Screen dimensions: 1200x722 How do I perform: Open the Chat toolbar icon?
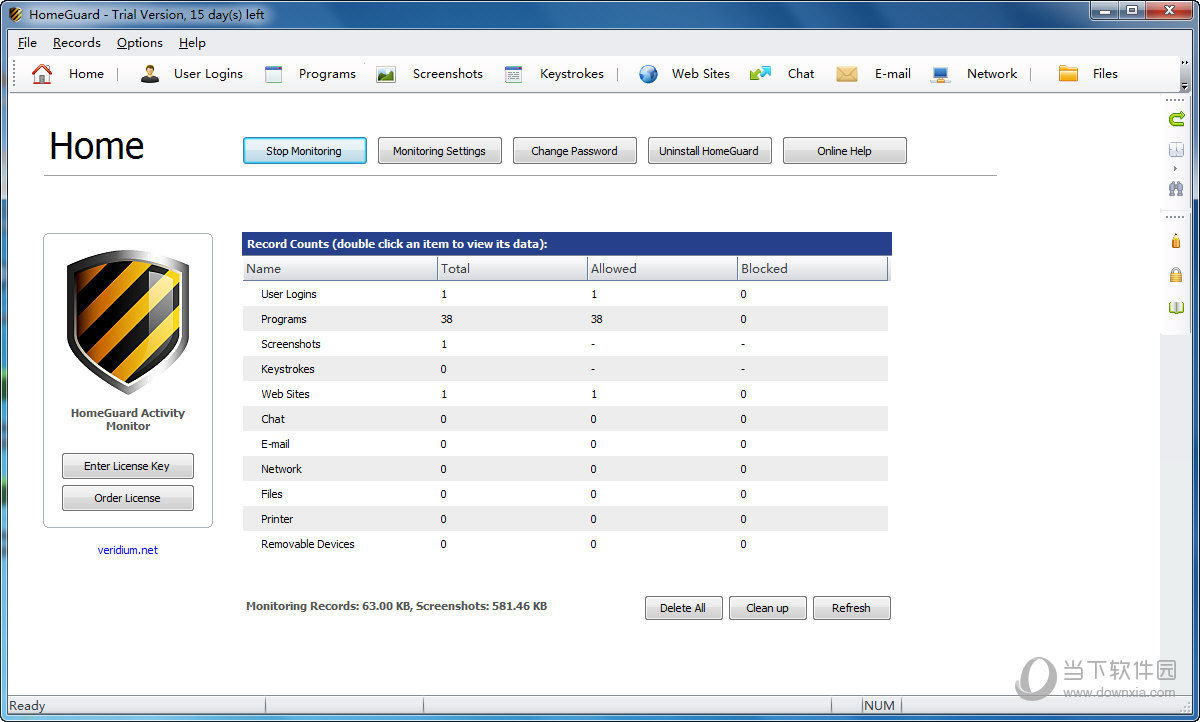(761, 74)
